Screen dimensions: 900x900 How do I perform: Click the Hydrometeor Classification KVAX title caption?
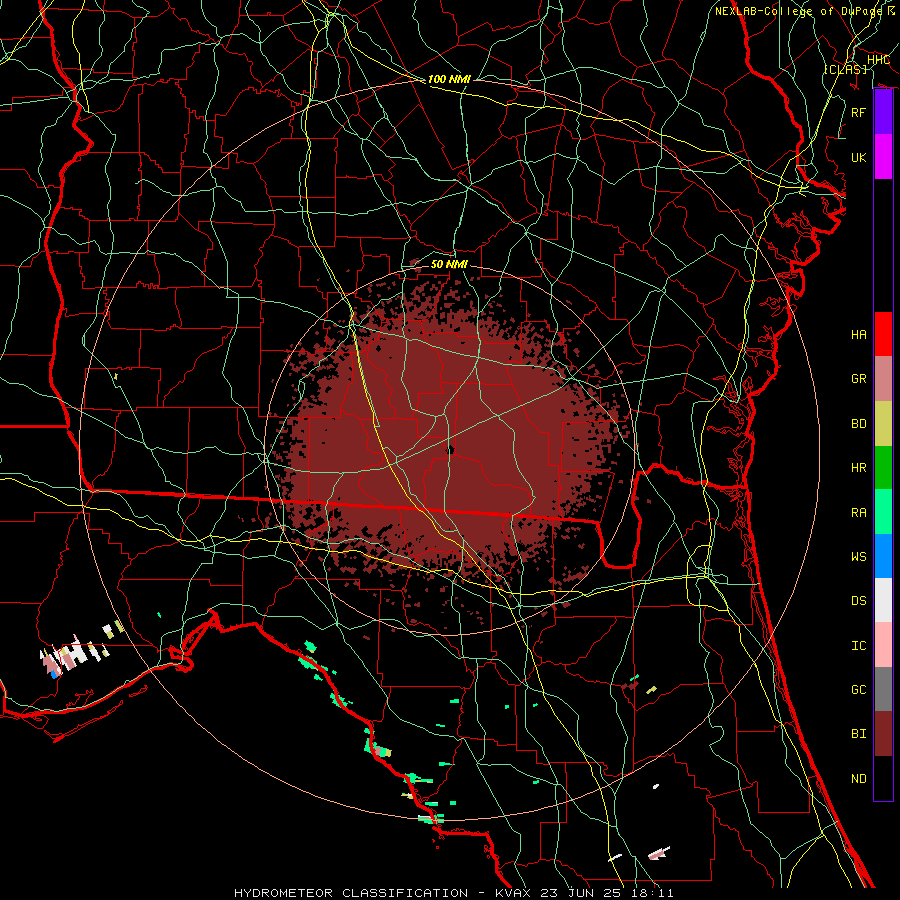pyautogui.click(x=453, y=893)
